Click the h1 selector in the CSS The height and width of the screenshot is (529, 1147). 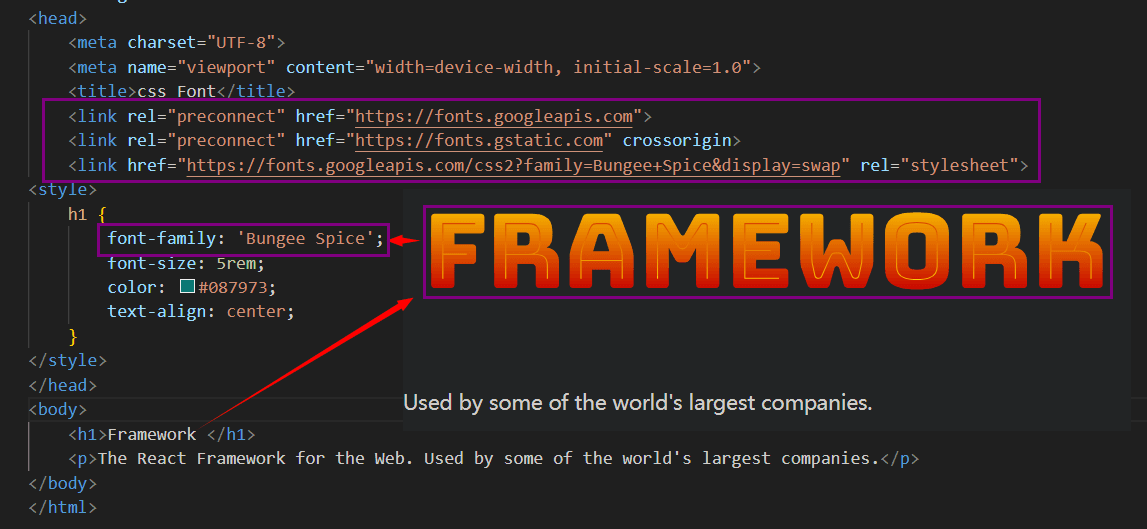pos(77,213)
